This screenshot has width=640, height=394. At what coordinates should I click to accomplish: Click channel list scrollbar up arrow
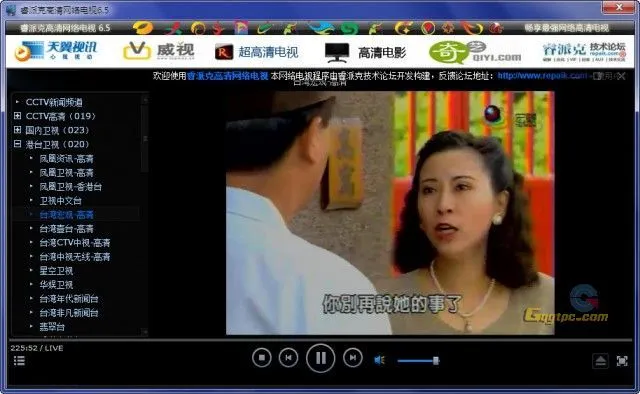144,99
